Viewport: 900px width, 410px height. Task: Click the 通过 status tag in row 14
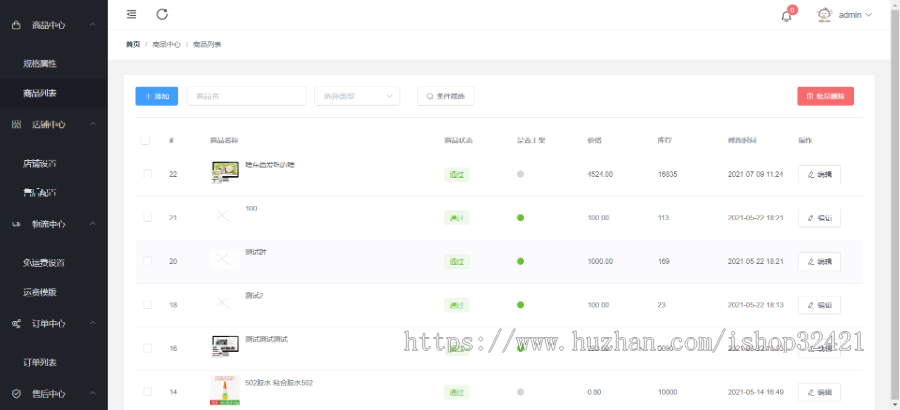click(x=457, y=393)
